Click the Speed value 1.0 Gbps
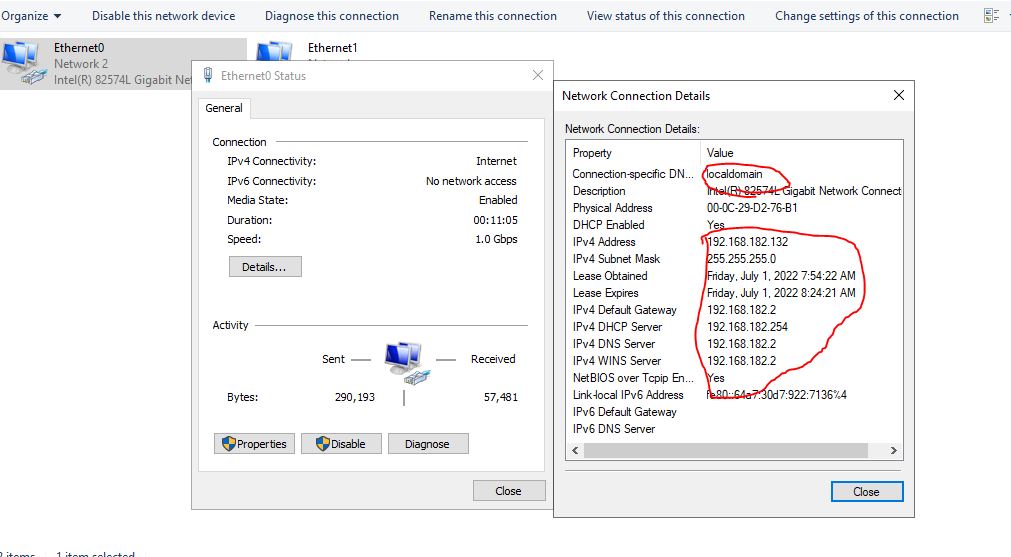This screenshot has height=557, width=1011. click(x=496, y=239)
